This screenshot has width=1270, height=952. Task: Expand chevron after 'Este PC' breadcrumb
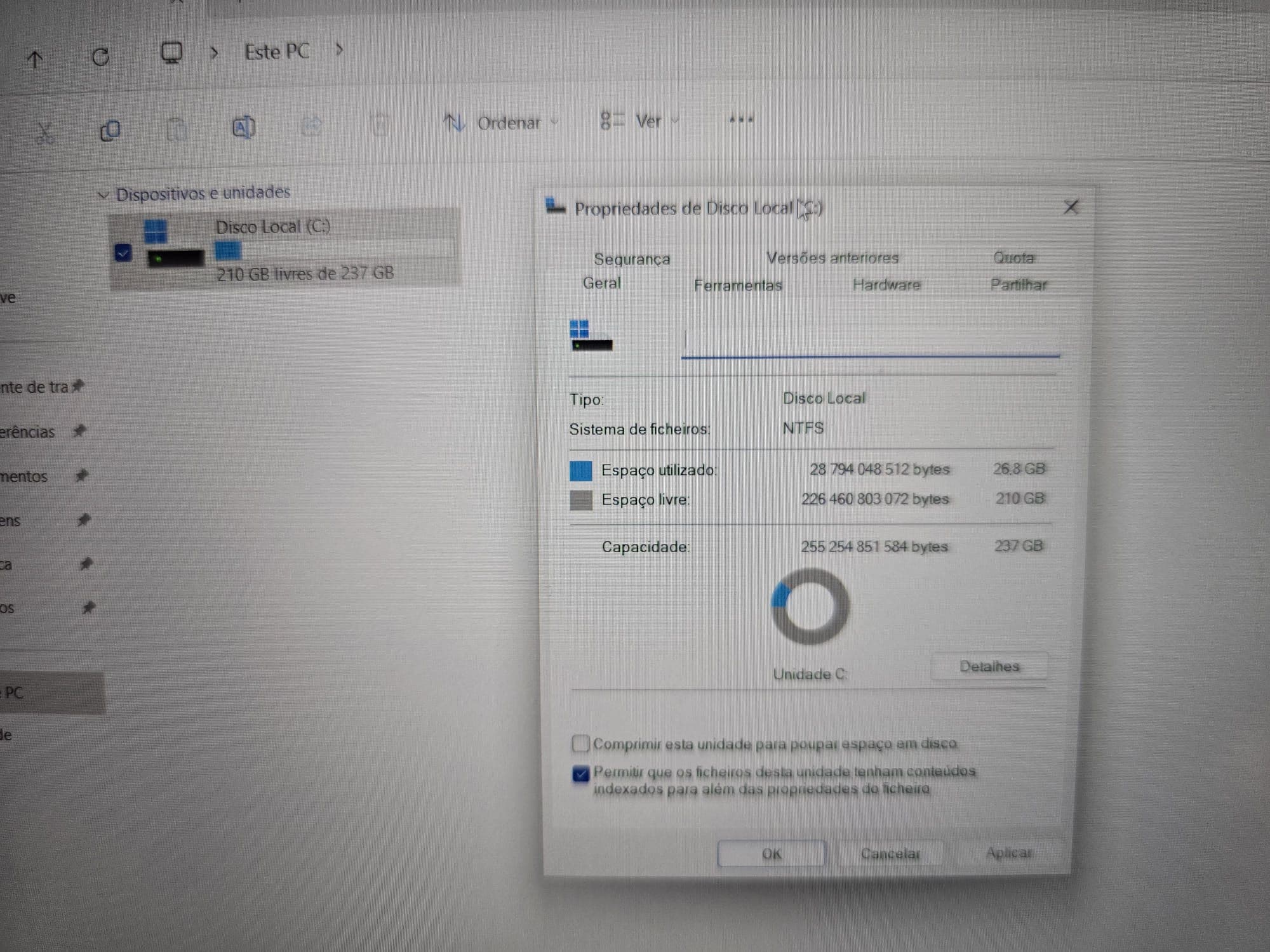click(340, 50)
